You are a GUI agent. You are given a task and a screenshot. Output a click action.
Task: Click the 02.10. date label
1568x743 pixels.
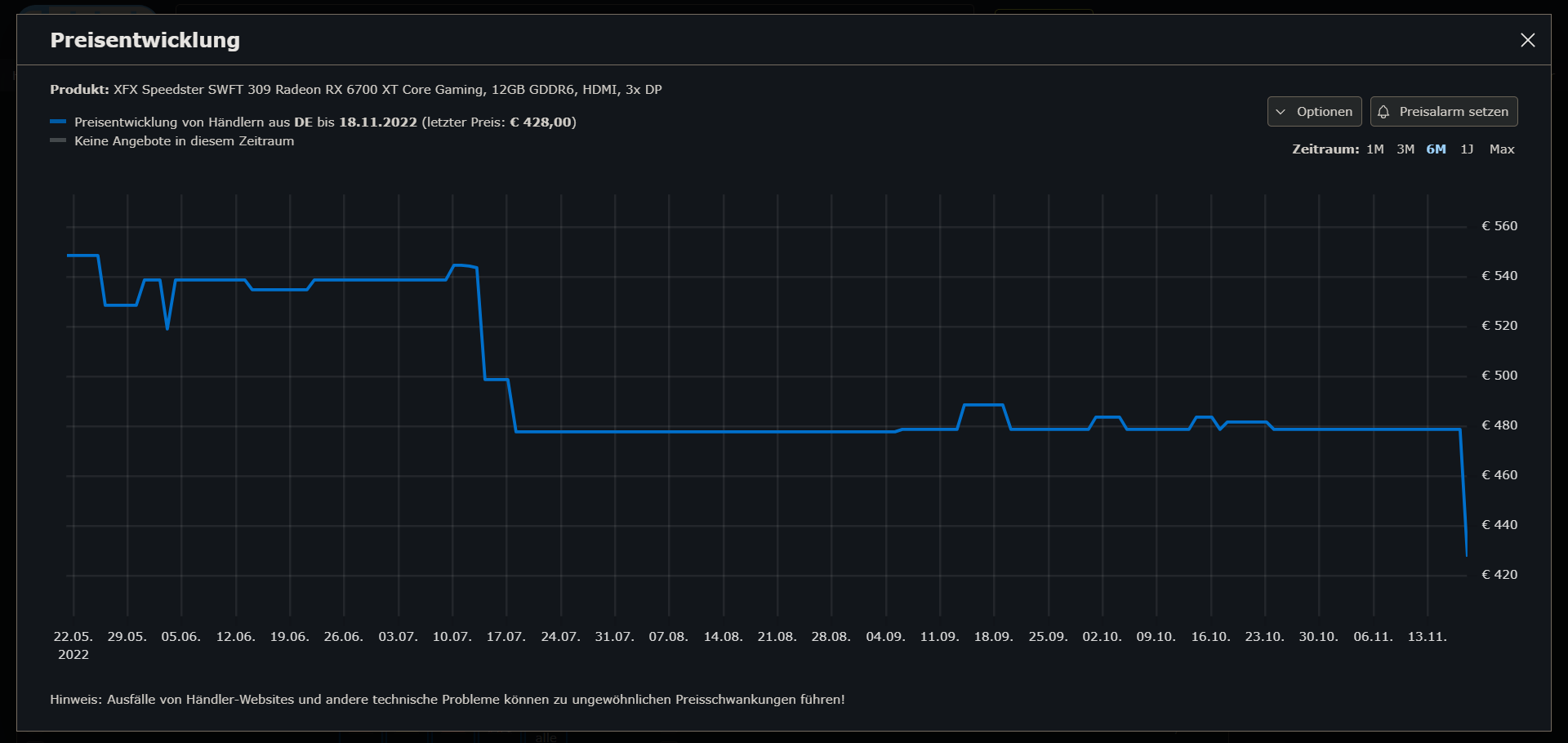[1102, 637]
